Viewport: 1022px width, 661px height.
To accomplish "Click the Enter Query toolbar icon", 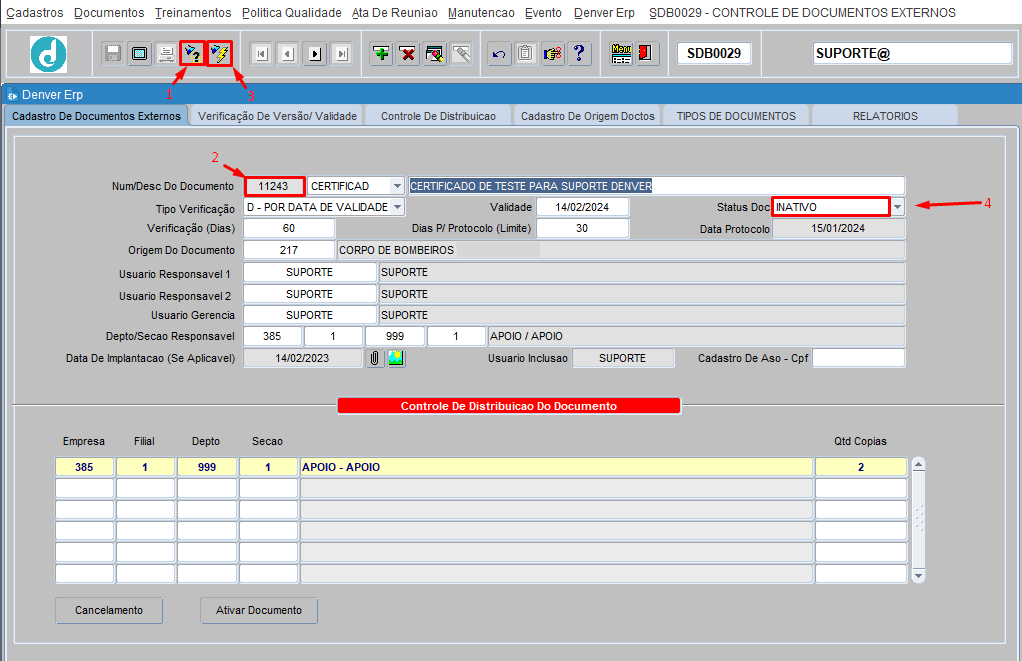I will 192,53.
